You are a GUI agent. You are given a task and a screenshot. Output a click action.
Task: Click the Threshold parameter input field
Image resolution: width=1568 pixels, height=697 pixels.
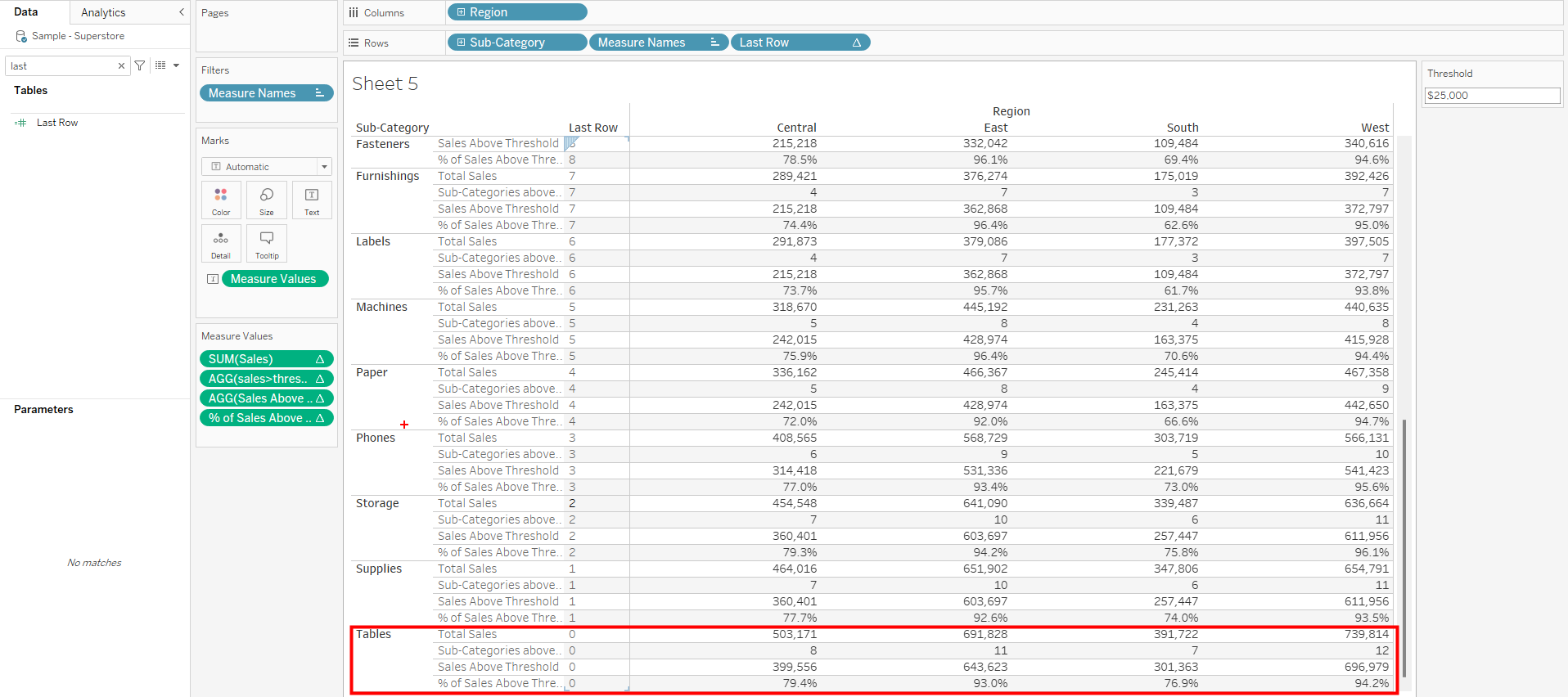1491,96
